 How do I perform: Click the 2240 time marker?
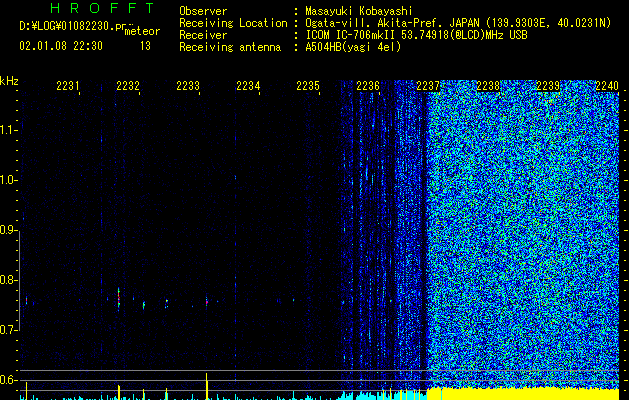point(607,86)
